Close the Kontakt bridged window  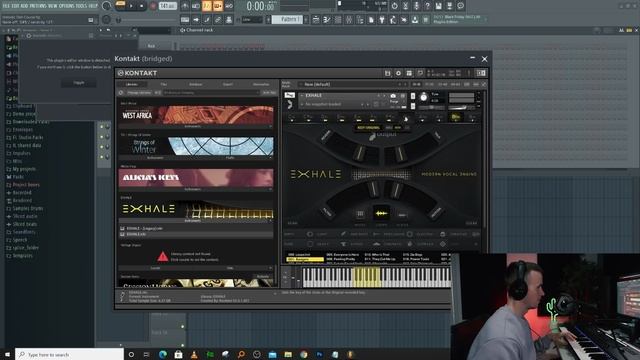pyautogui.click(x=484, y=59)
